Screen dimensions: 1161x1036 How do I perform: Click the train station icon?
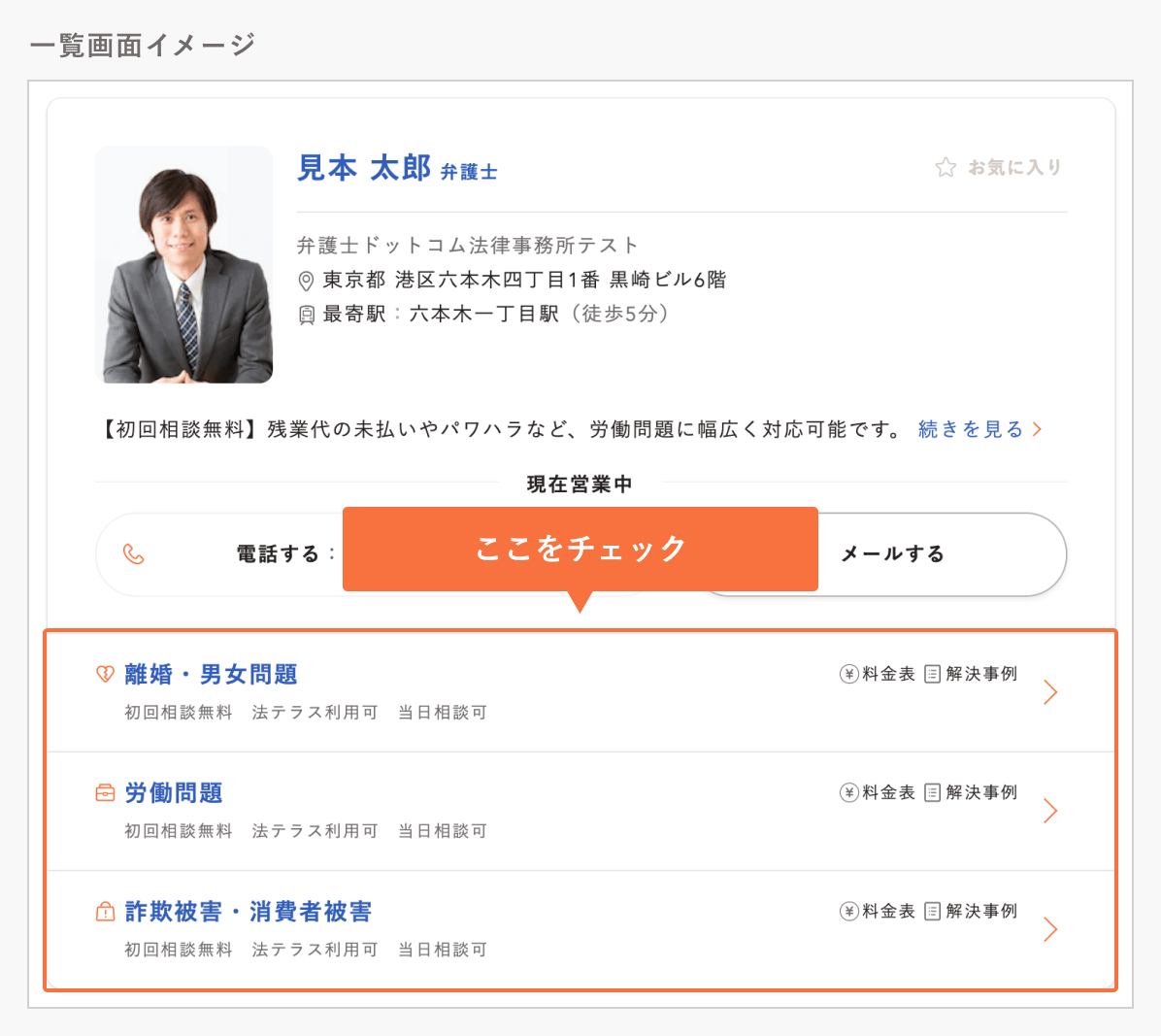[306, 315]
